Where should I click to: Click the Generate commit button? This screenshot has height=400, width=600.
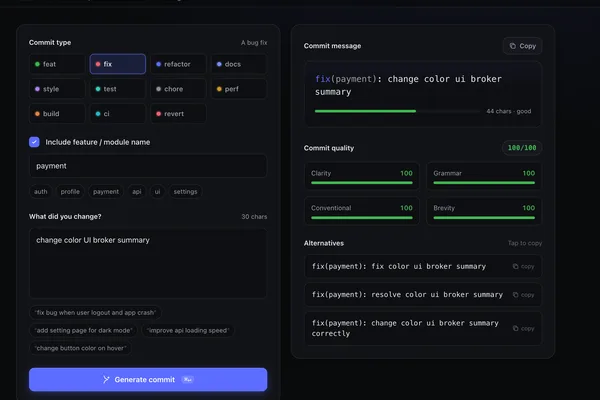[x=148, y=379]
